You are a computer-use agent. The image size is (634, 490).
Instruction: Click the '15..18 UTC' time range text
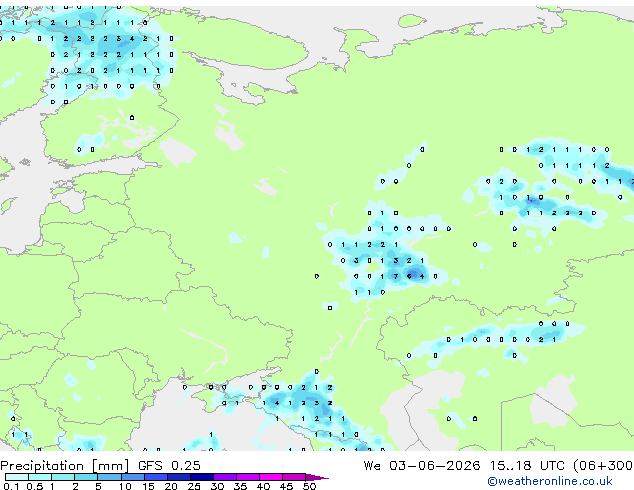click(527, 466)
